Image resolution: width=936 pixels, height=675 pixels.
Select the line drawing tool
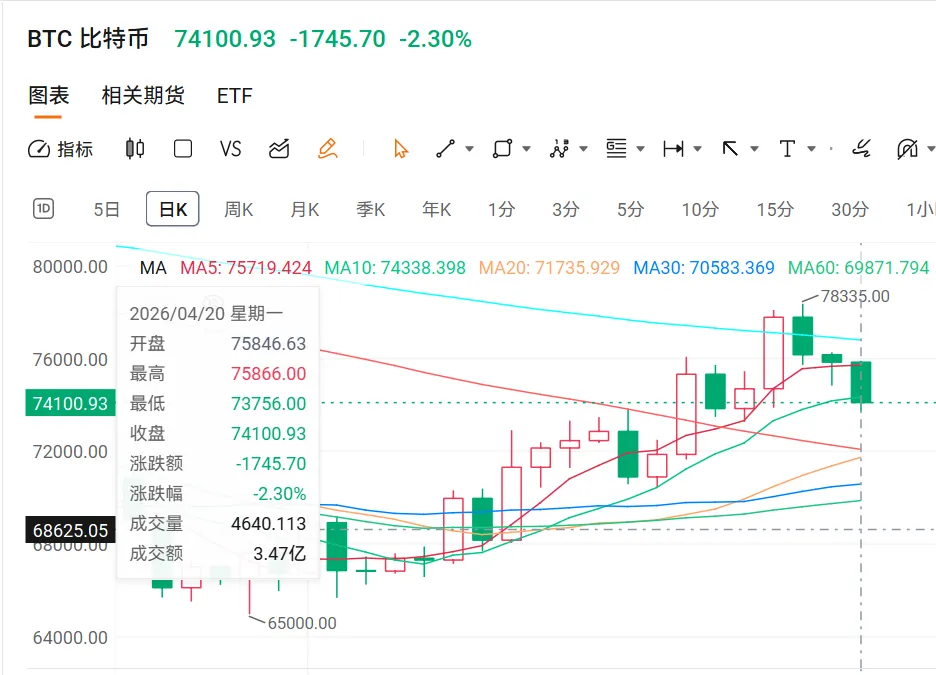(445, 149)
